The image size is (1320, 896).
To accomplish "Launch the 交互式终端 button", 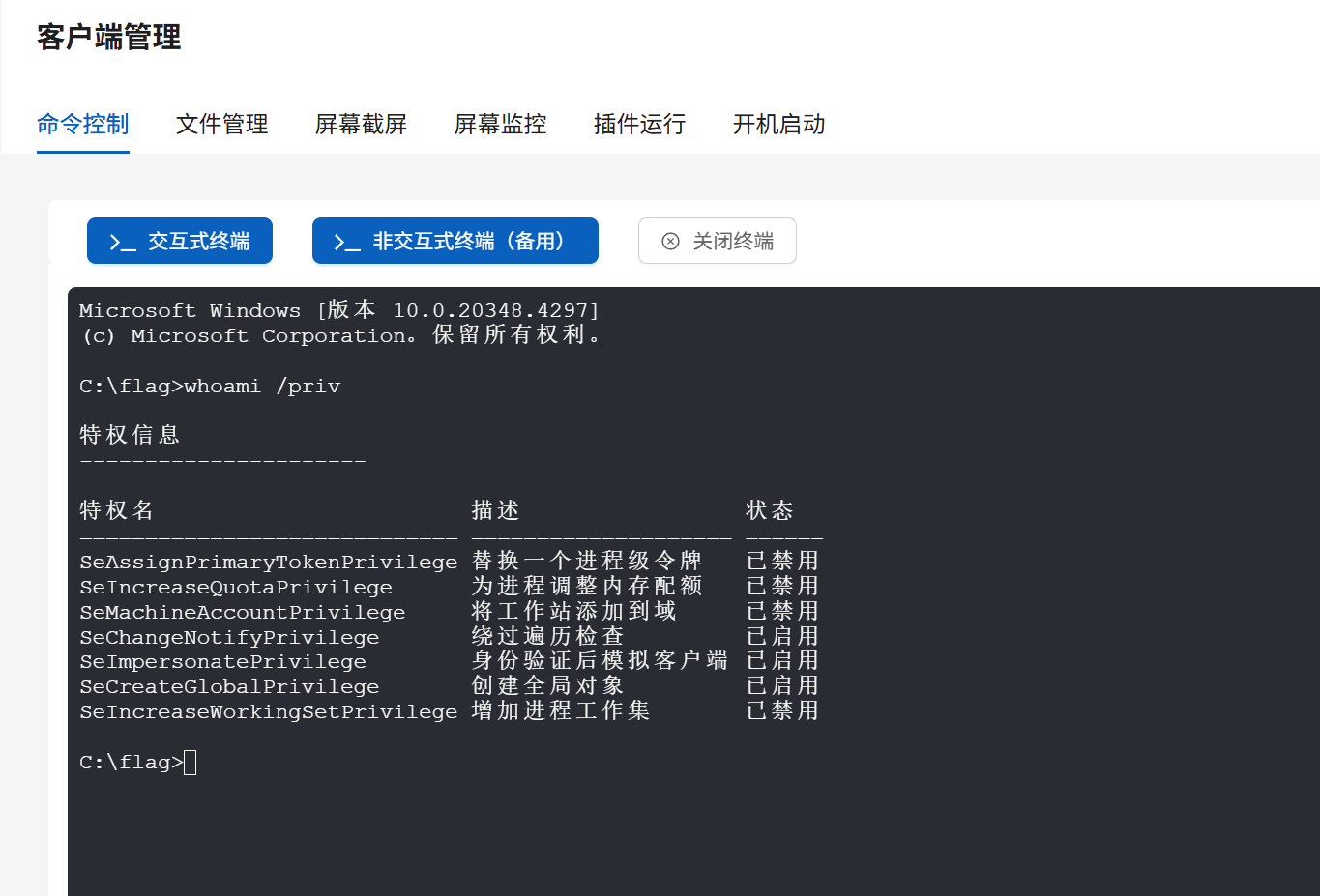I will [x=180, y=241].
